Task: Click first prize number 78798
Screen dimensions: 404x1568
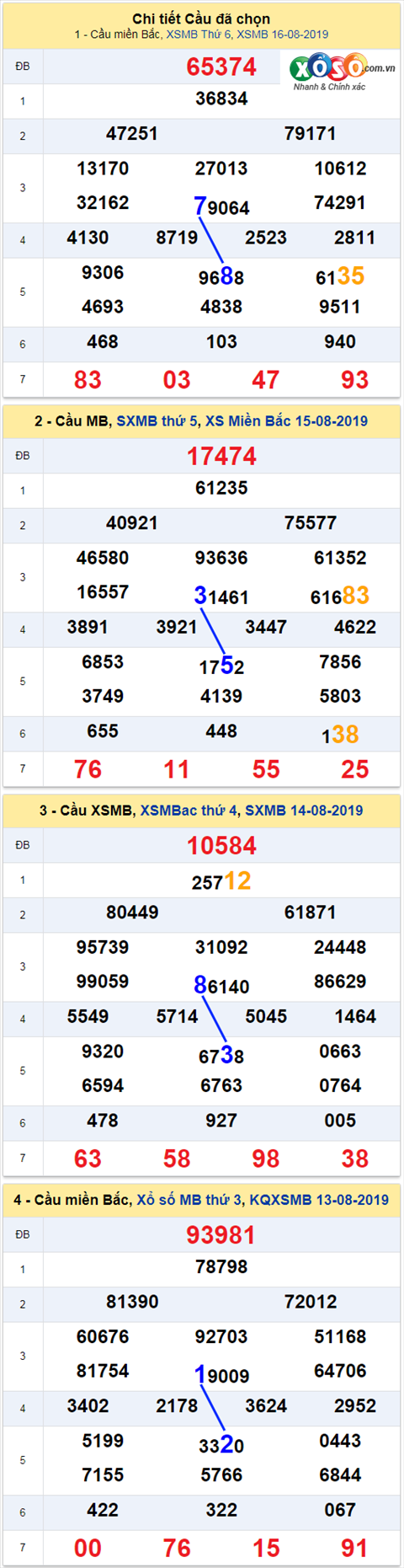Action: (221, 1266)
